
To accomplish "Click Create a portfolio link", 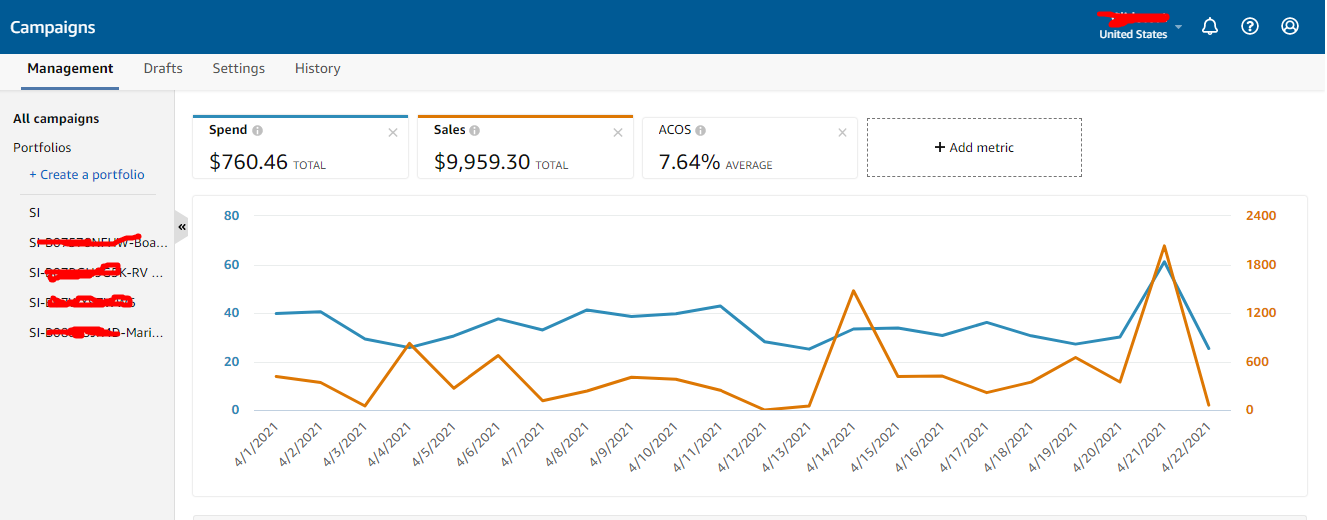I will coord(86,175).
